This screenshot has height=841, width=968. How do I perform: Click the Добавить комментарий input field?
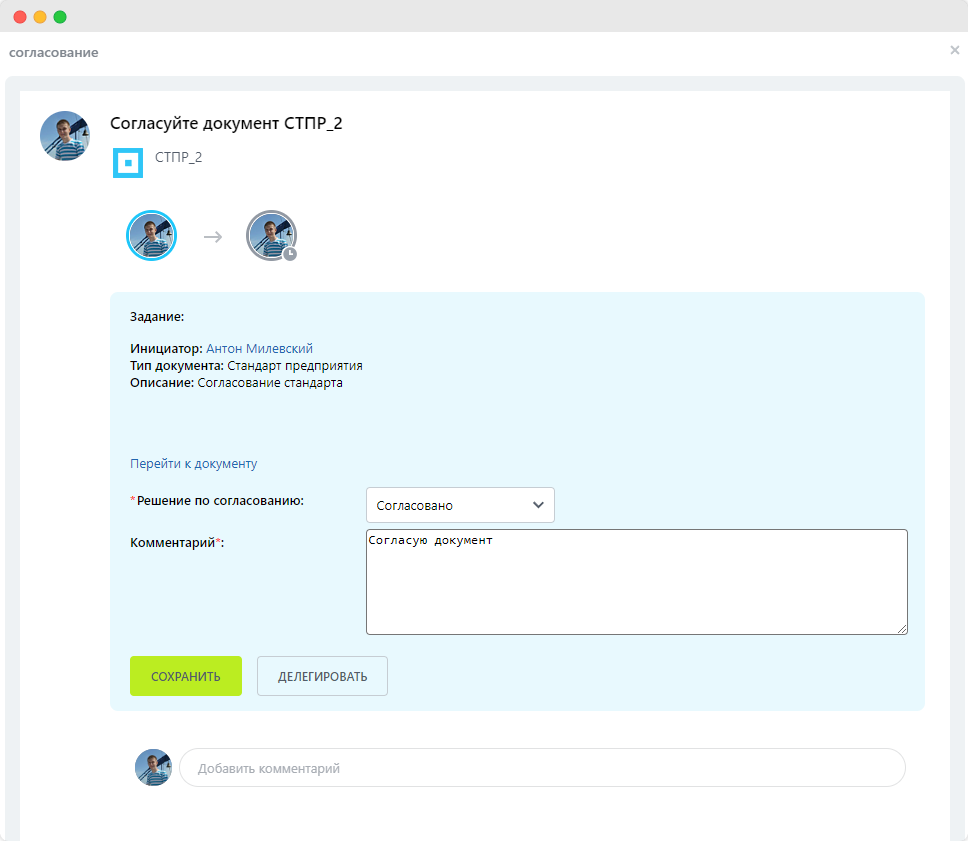point(542,768)
